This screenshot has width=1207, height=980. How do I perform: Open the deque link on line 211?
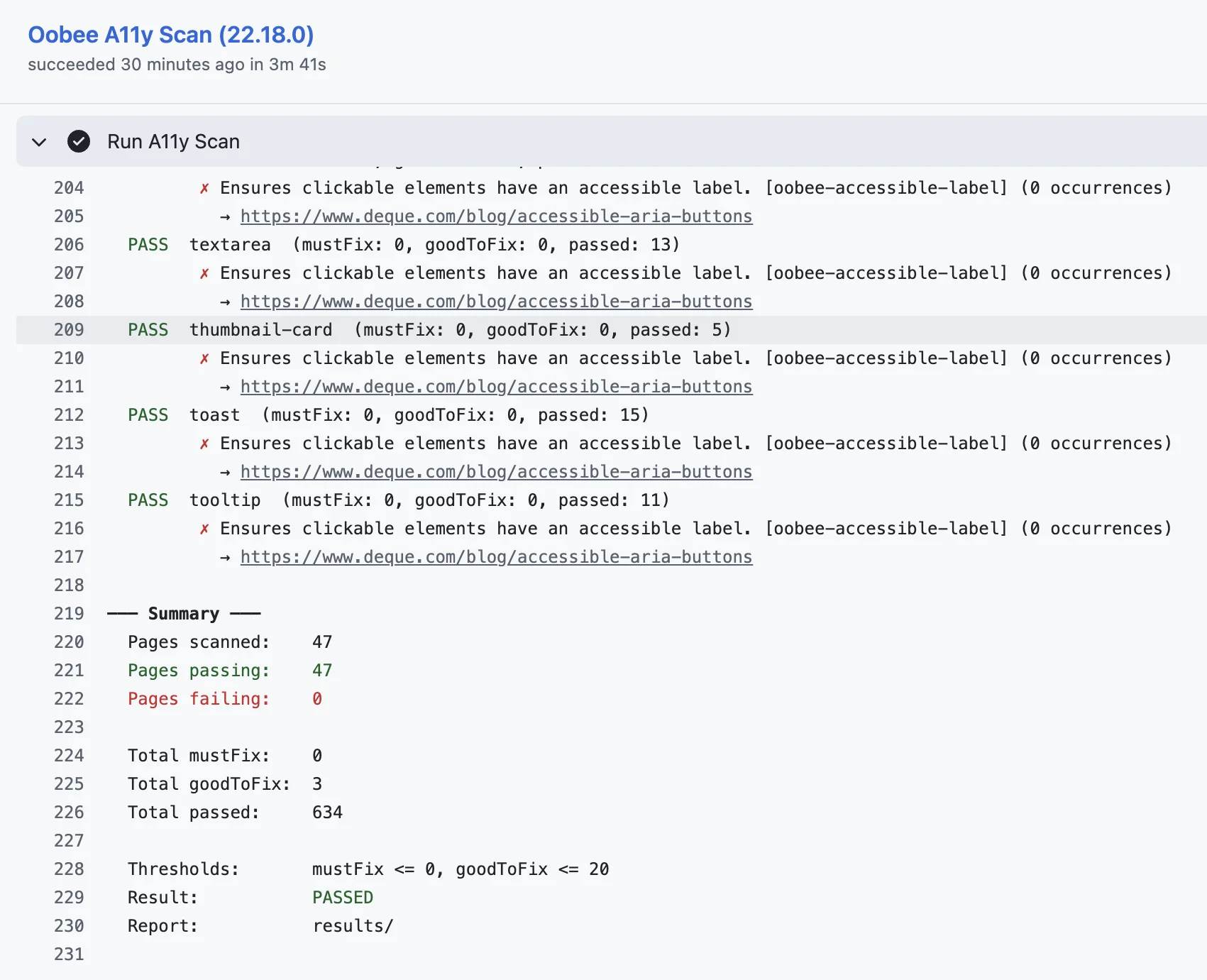point(496,387)
